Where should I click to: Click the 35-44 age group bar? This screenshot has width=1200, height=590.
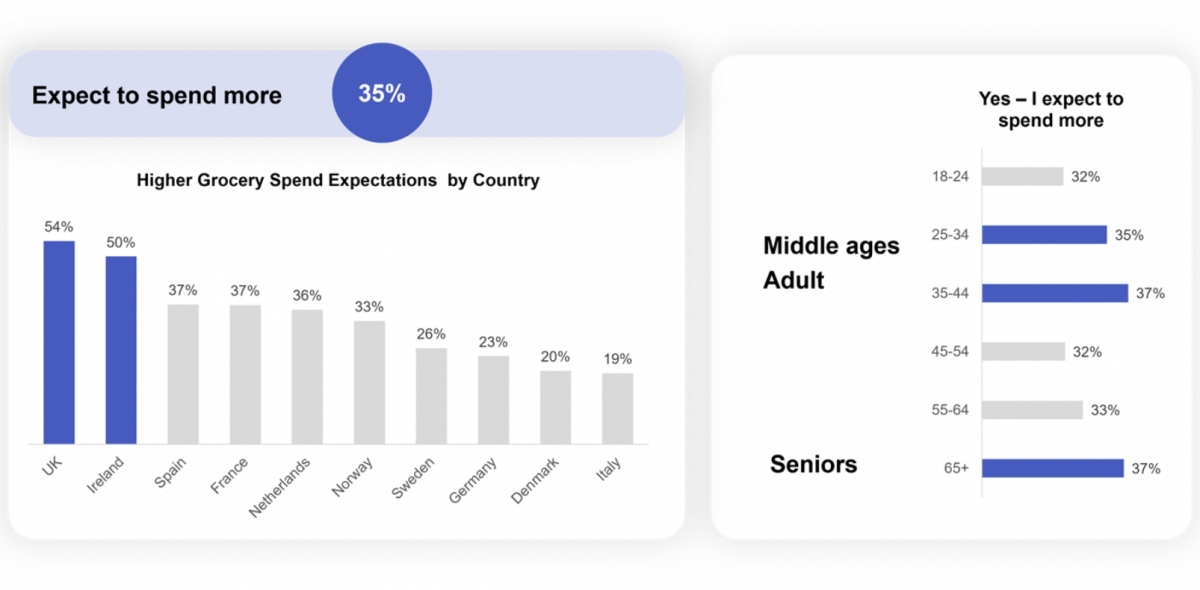(x=1054, y=293)
